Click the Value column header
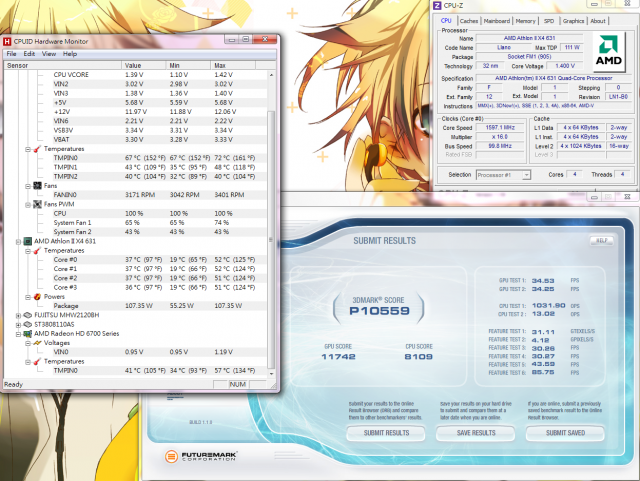640x481 pixels. (x=144, y=65)
